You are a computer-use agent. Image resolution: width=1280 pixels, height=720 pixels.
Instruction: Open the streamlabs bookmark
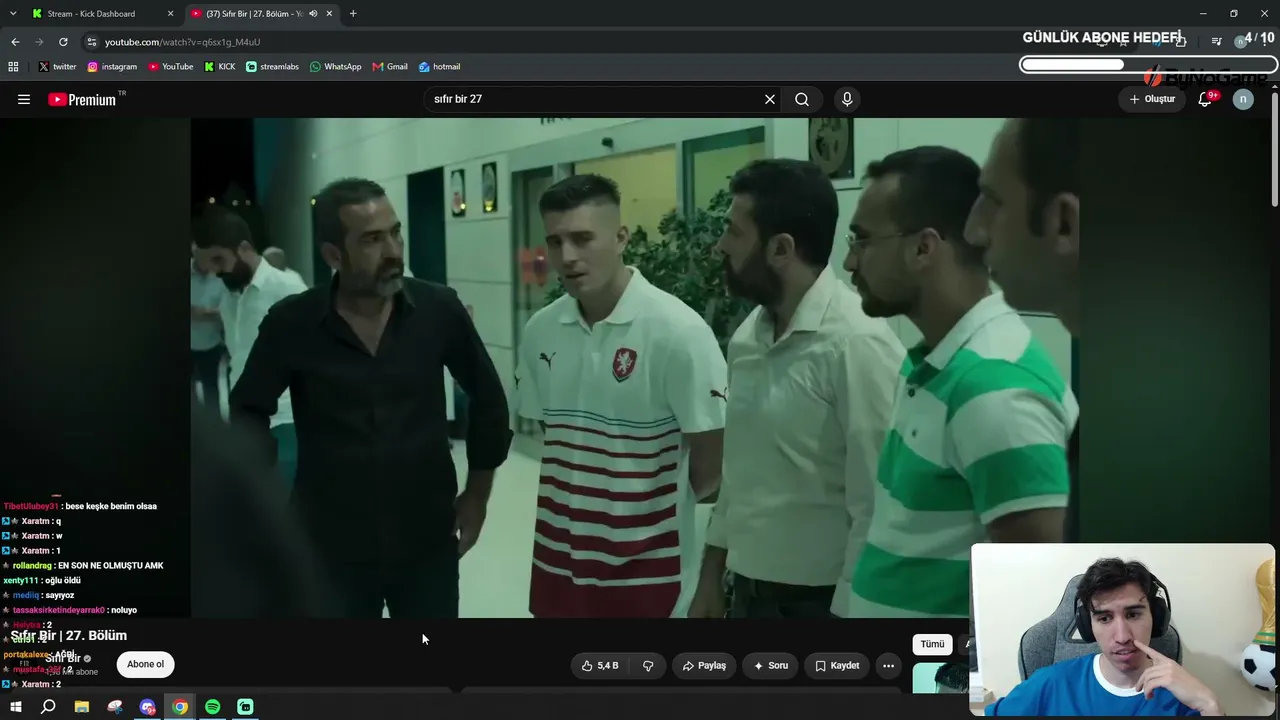pos(272,67)
